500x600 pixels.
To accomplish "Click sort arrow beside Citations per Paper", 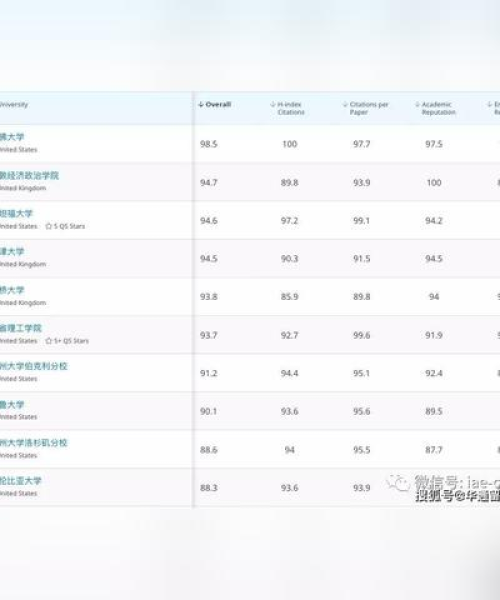I will point(345,104).
